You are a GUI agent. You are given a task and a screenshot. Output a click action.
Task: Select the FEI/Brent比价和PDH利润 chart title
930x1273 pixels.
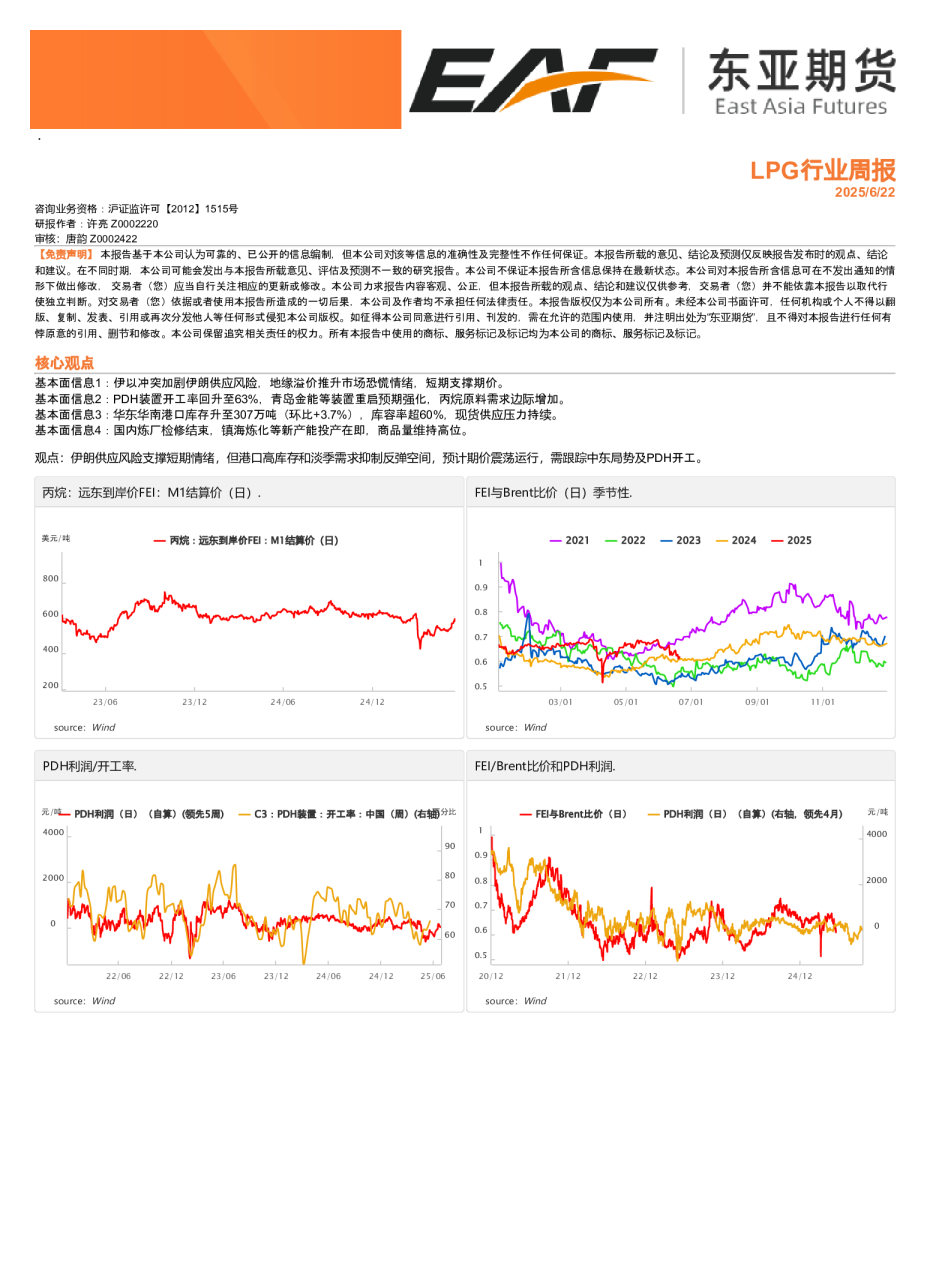tap(545, 766)
